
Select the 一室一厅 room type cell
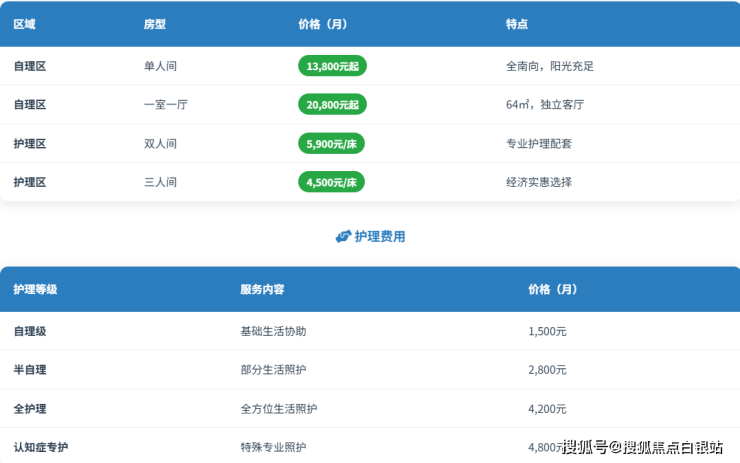pos(165,104)
